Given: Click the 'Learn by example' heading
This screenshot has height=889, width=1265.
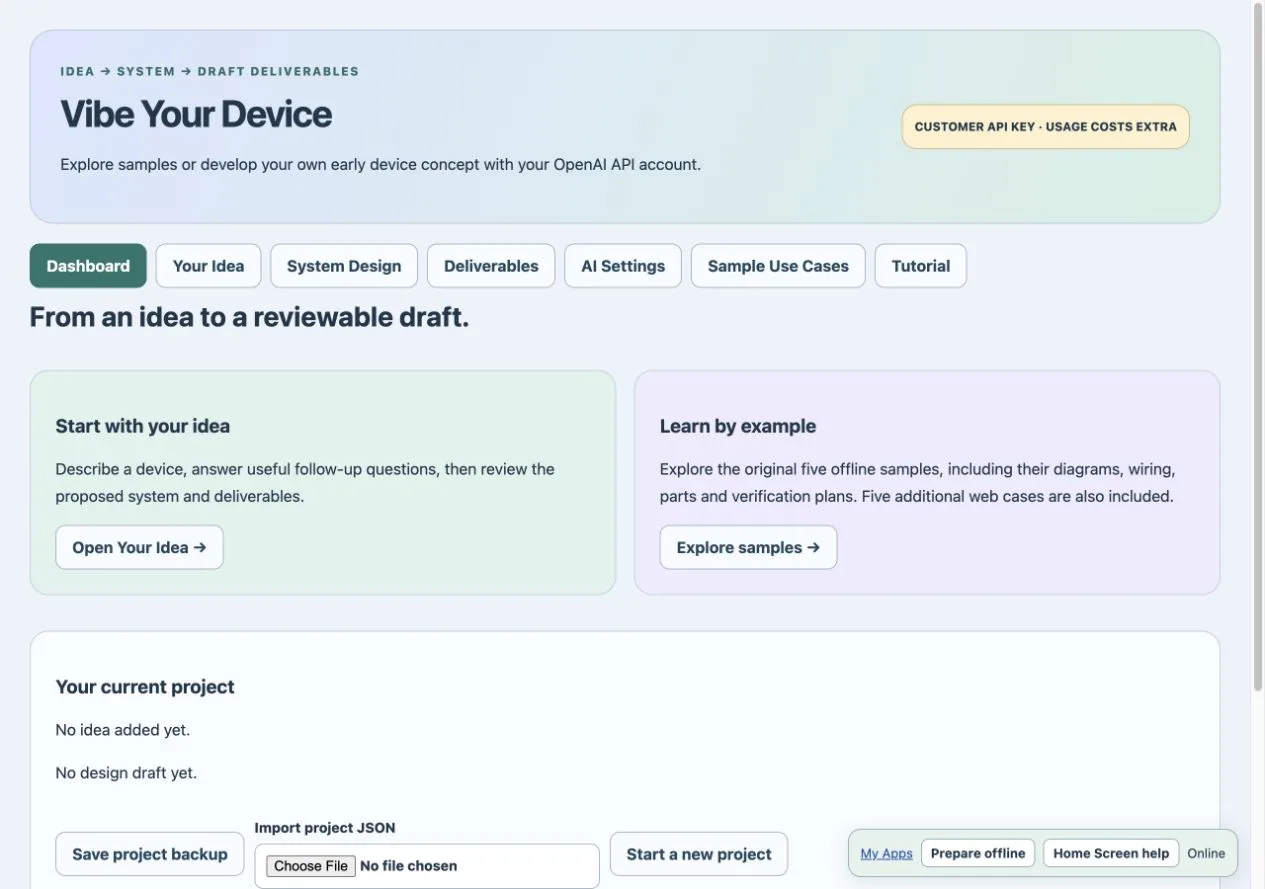Looking at the screenshot, I should click(x=738, y=426).
